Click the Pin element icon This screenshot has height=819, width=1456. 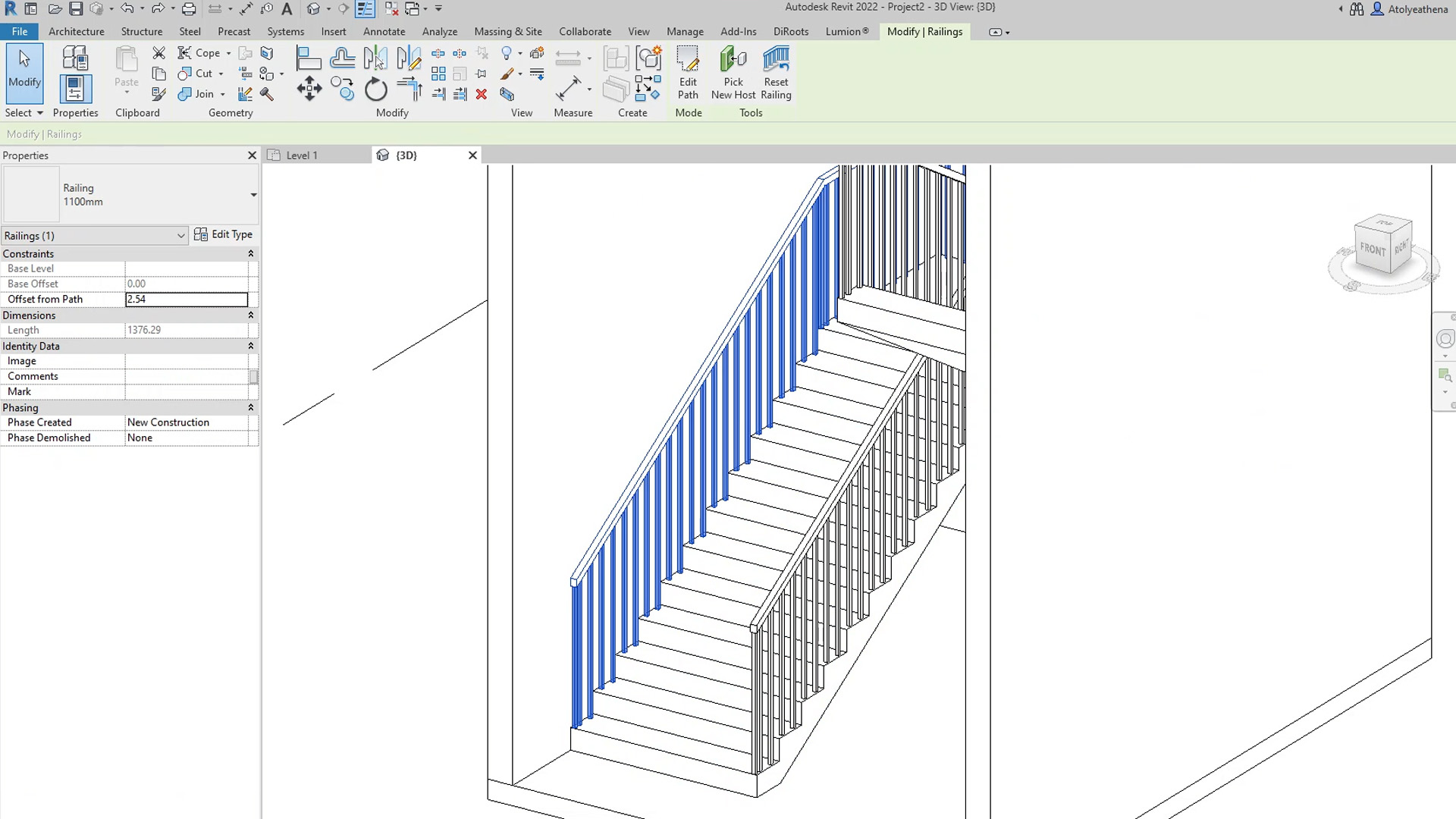(x=481, y=74)
